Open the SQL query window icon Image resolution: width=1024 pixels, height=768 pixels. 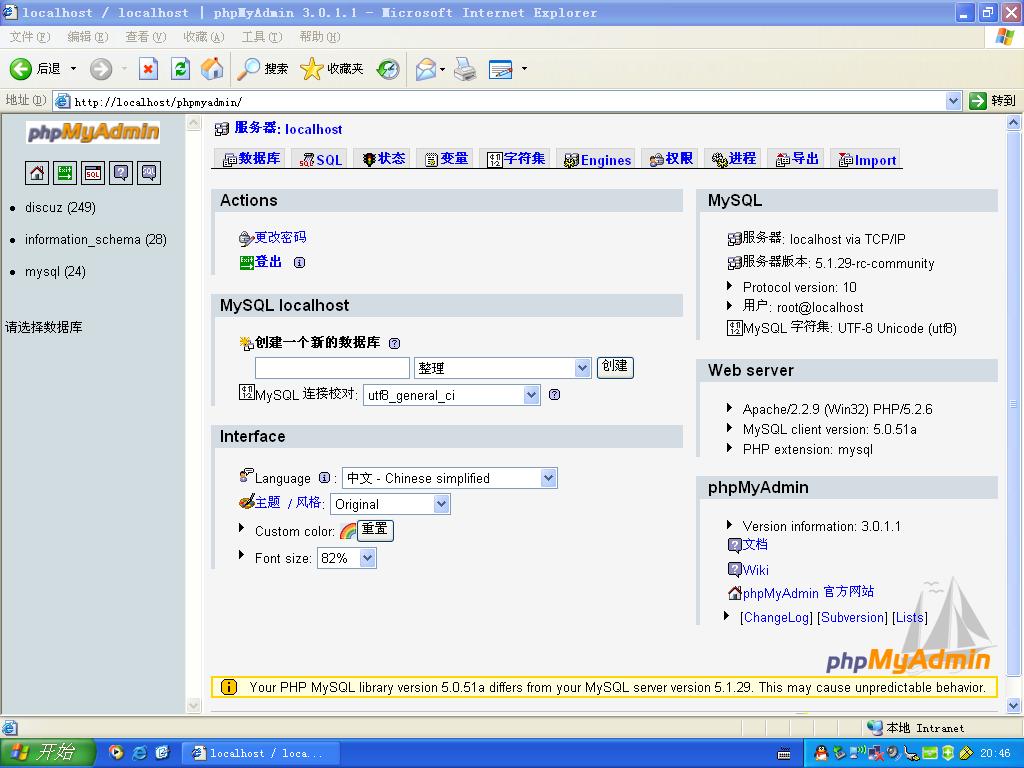pos(93,173)
